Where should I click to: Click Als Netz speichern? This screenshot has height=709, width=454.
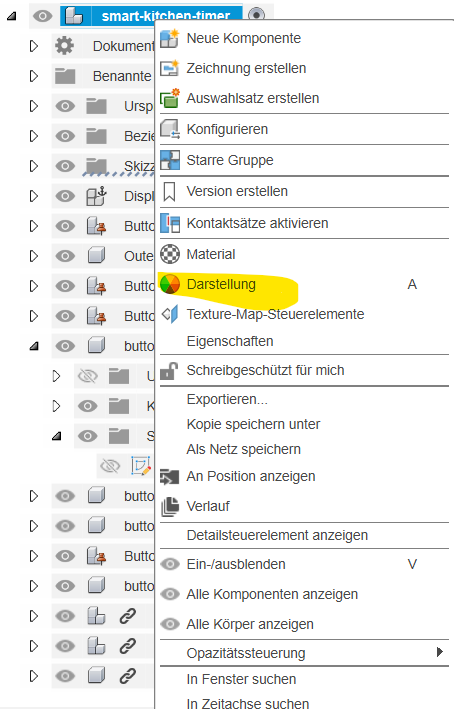click(243, 449)
